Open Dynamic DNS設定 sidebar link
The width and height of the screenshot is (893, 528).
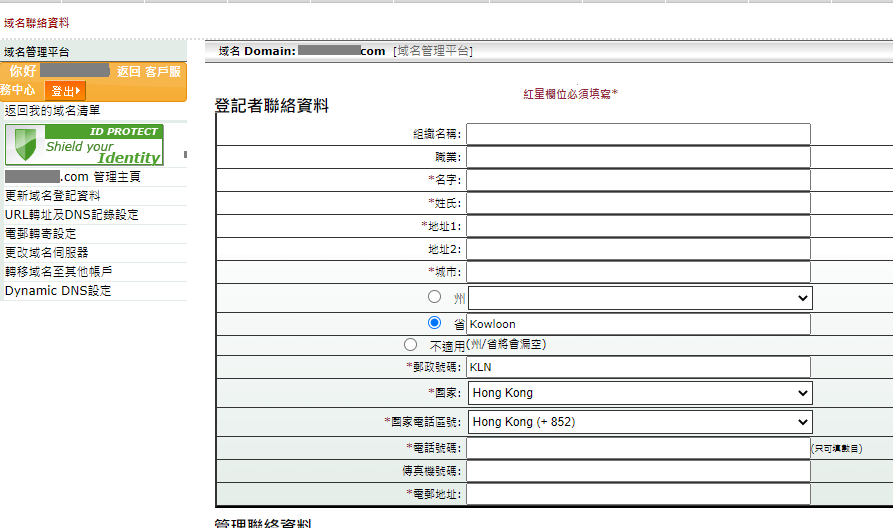click(x=58, y=291)
